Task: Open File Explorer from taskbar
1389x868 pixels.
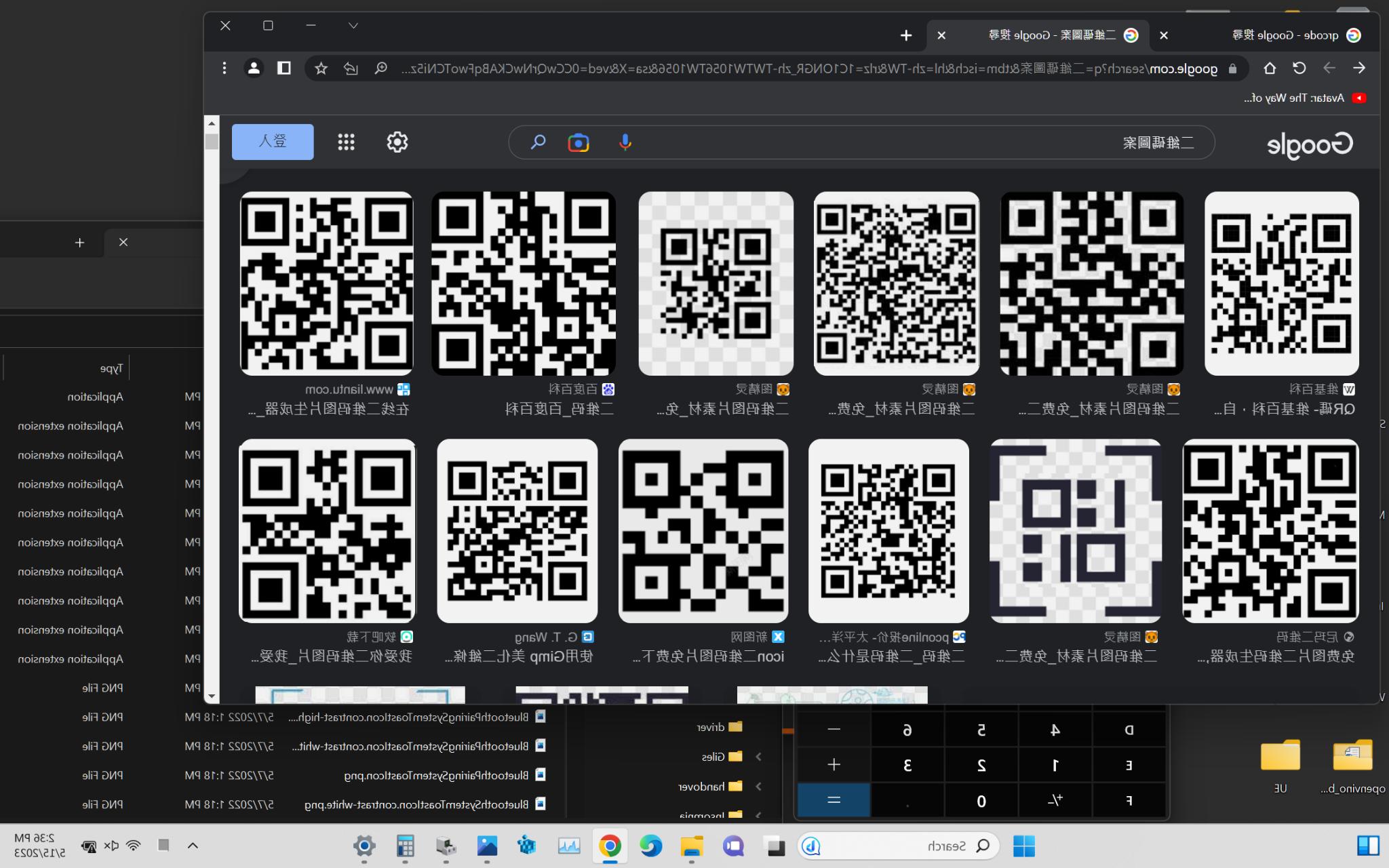Action: 692,846
